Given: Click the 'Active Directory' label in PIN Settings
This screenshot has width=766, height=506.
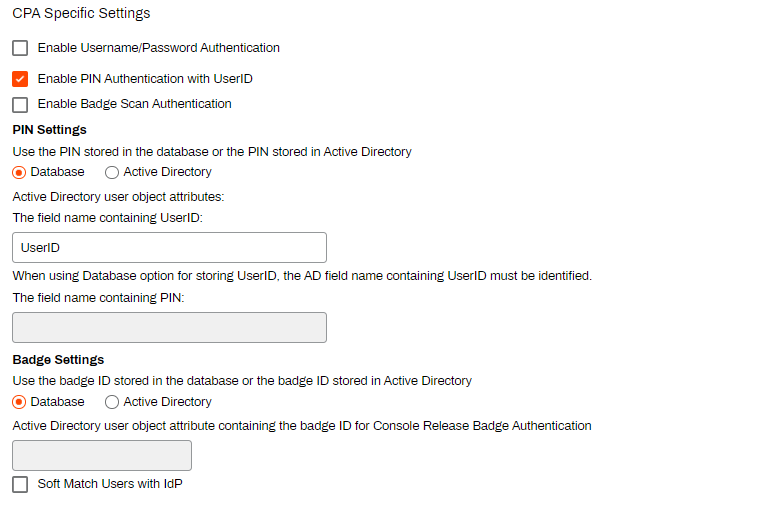Looking at the screenshot, I should [168, 172].
